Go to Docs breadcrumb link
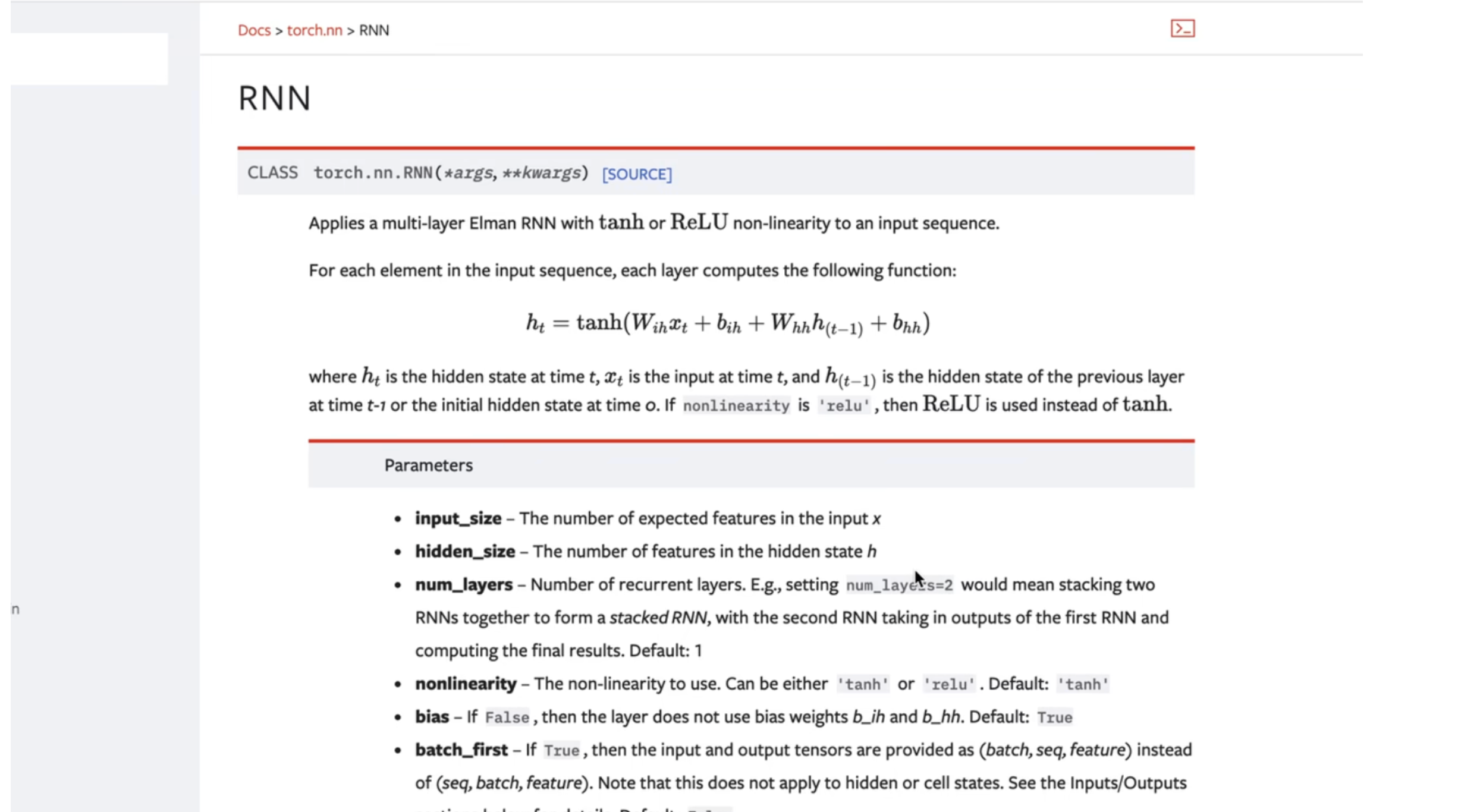1458x812 pixels. pyautogui.click(x=254, y=30)
